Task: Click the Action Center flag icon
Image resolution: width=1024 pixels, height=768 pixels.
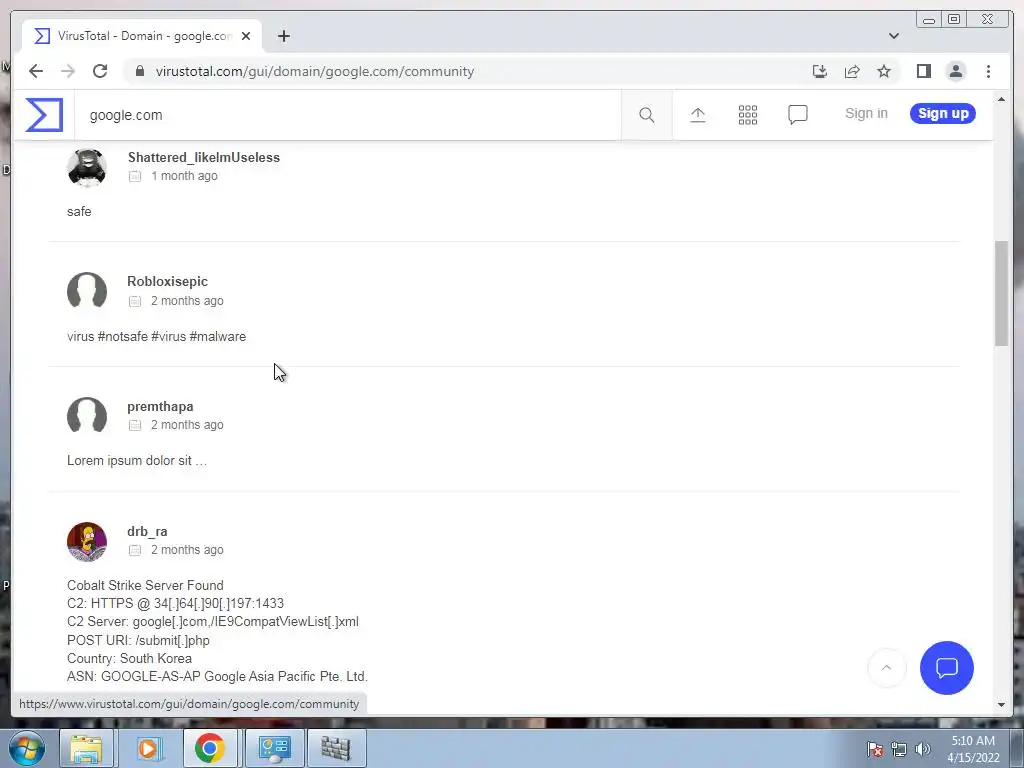Action: point(875,749)
